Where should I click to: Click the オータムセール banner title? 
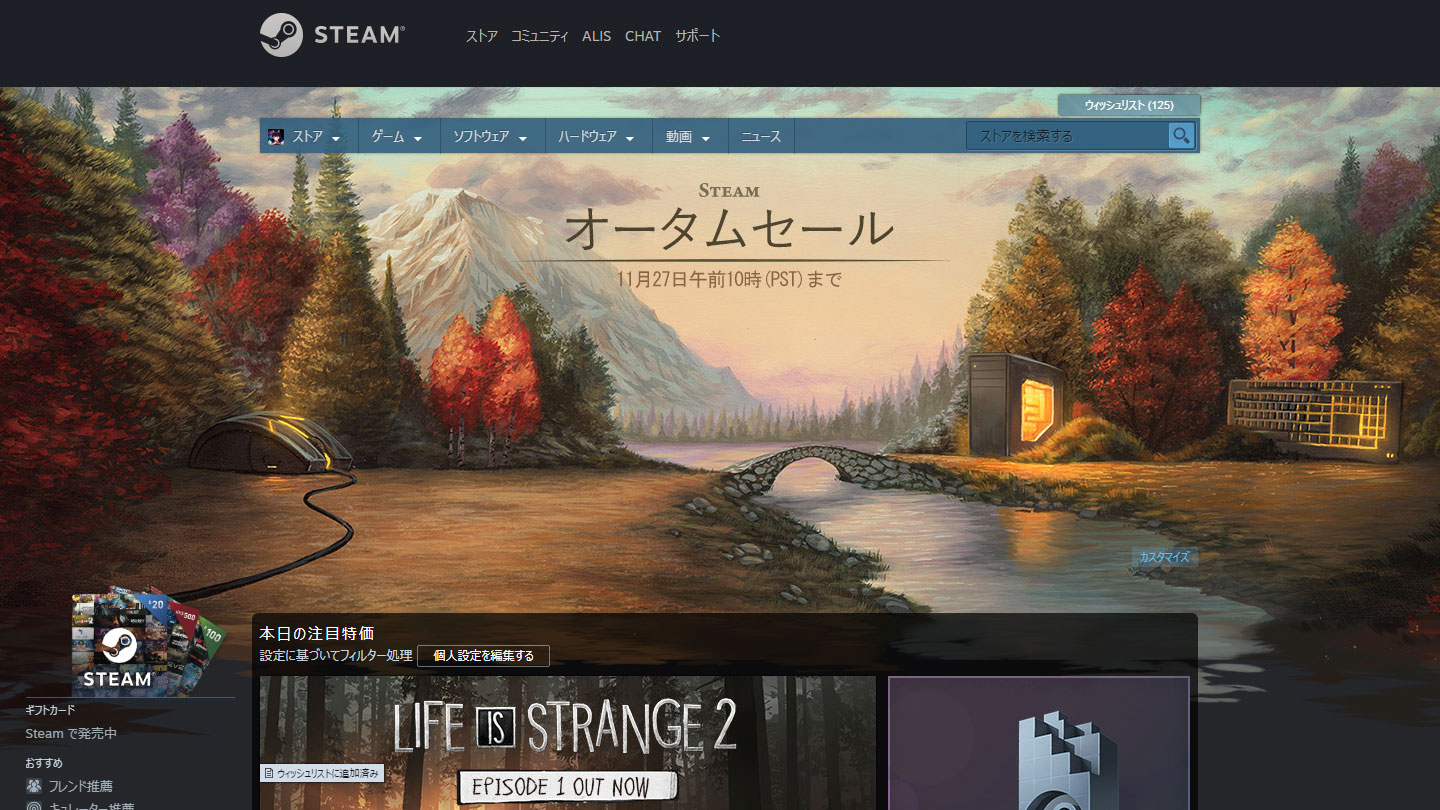pyautogui.click(x=728, y=227)
